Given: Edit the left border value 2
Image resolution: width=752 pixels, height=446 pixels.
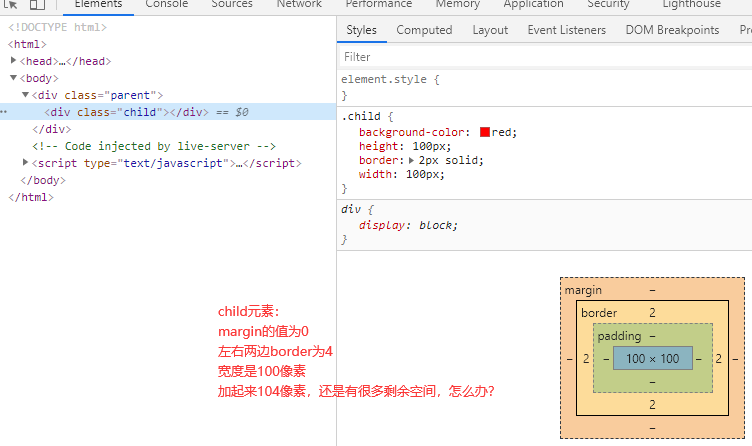Looking at the screenshot, I should [x=586, y=359].
